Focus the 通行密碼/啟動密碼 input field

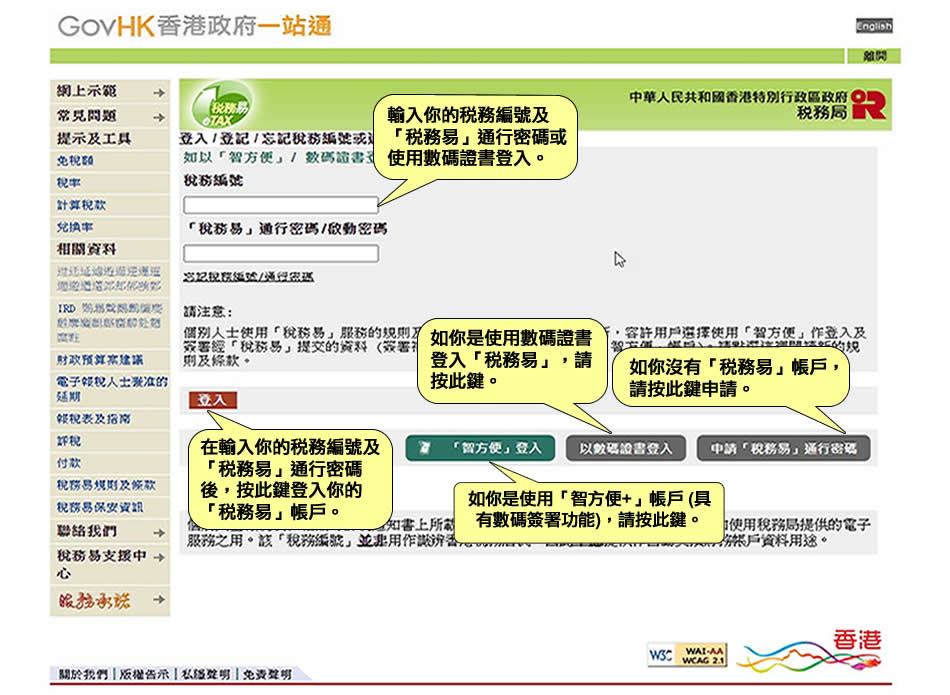tap(281, 253)
